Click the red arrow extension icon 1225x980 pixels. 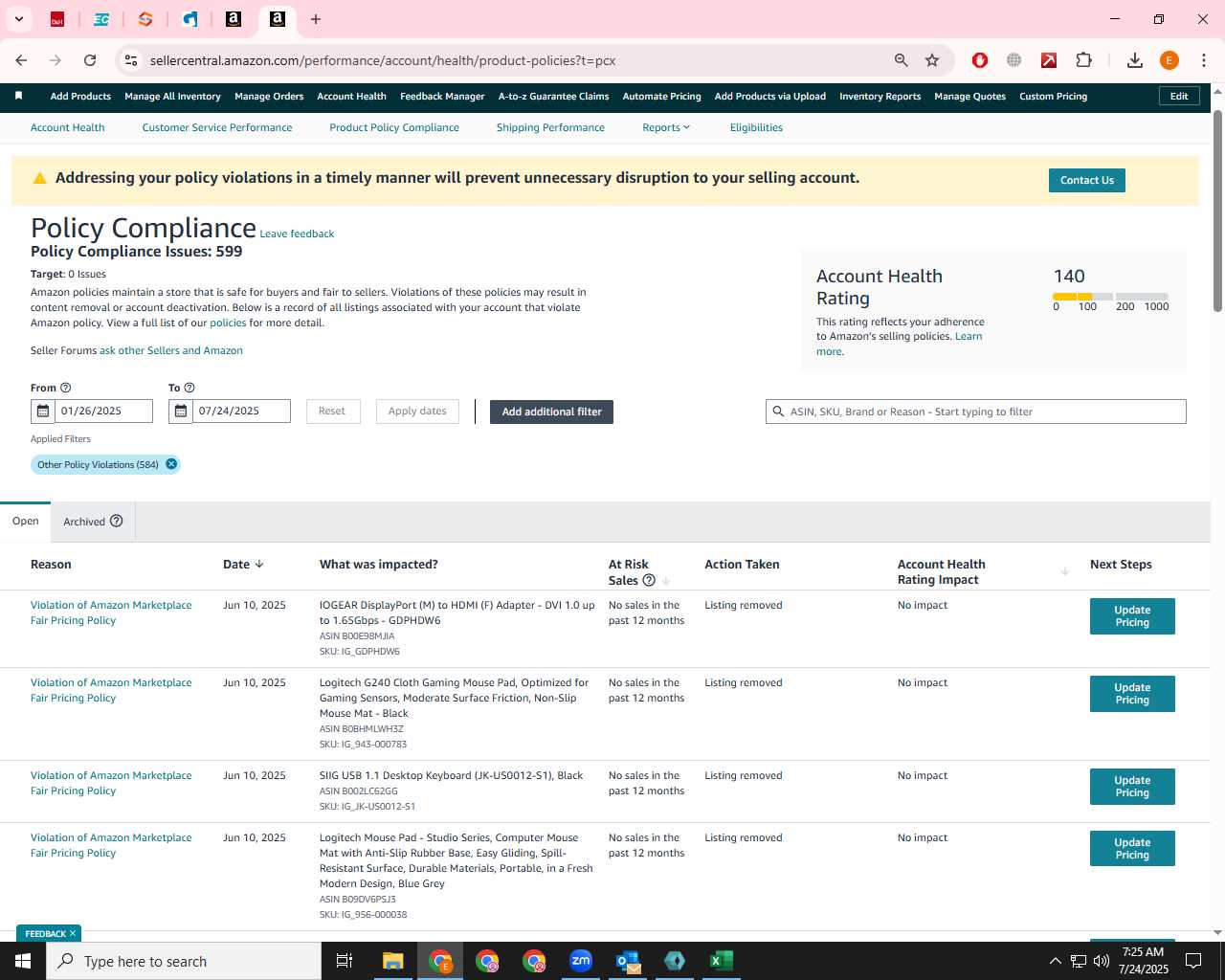(1049, 60)
